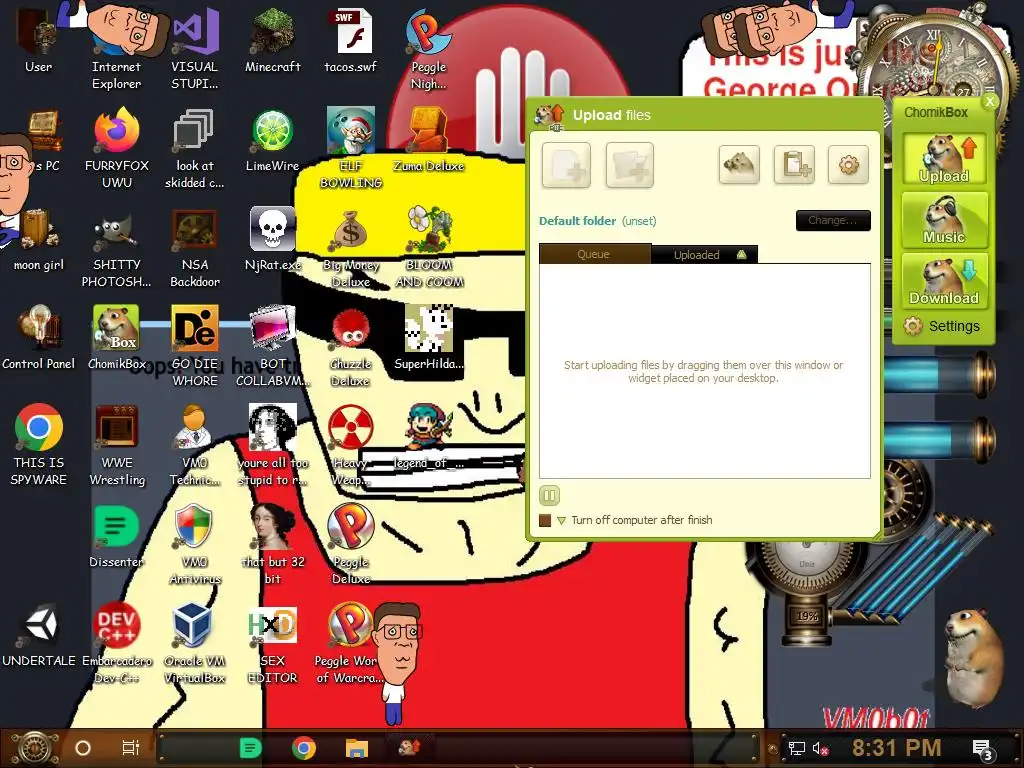Click Upload in ChomikBox widget
Screen dimensions: 1024x768
coord(944,160)
